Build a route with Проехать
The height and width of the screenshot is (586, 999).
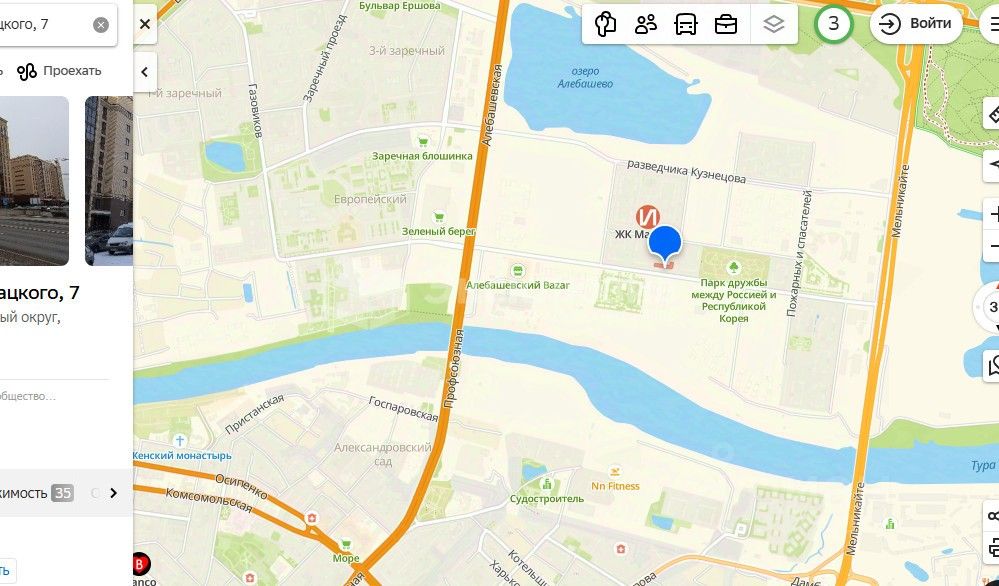coord(59,71)
